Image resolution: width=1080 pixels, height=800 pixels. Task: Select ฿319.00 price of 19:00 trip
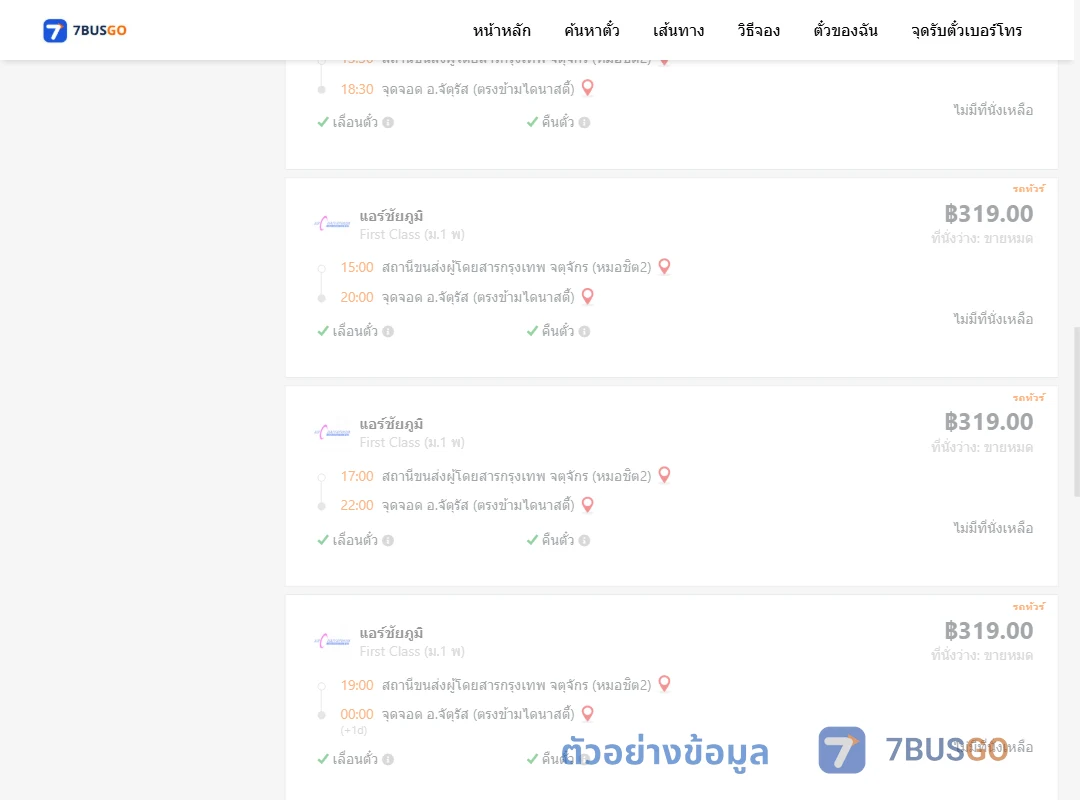click(x=988, y=630)
